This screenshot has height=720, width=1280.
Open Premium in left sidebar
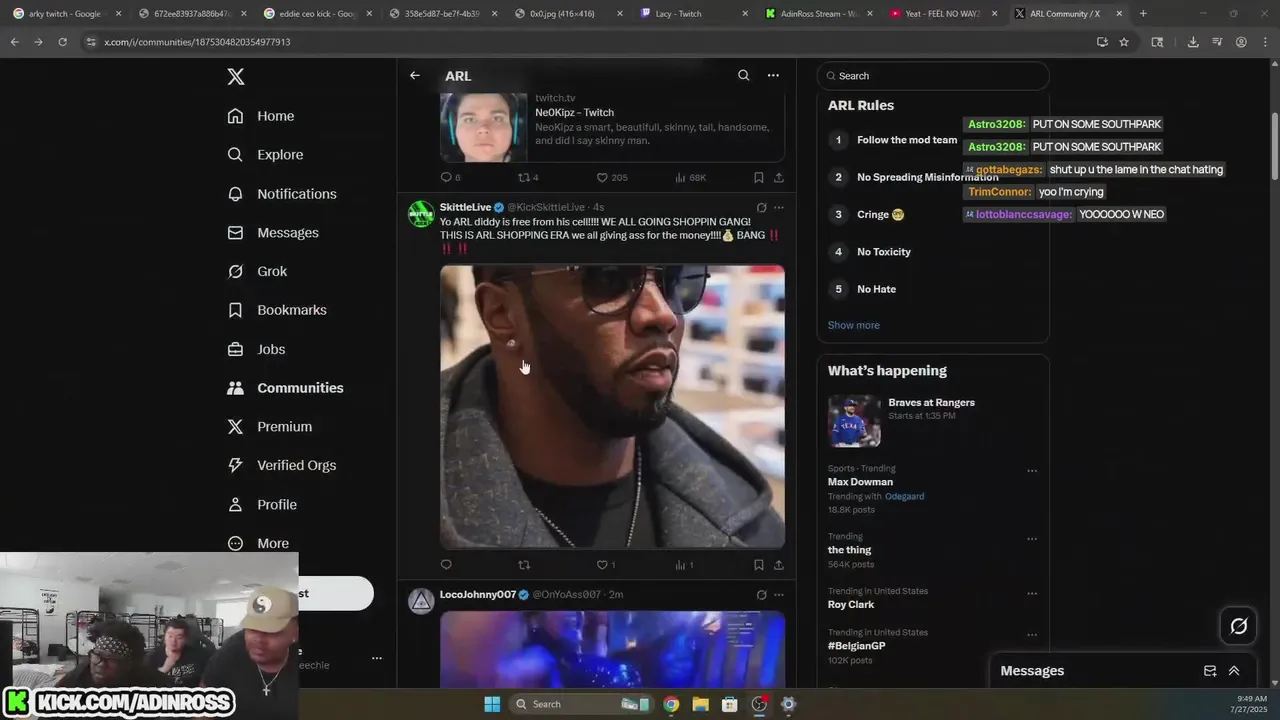[x=269, y=427]
